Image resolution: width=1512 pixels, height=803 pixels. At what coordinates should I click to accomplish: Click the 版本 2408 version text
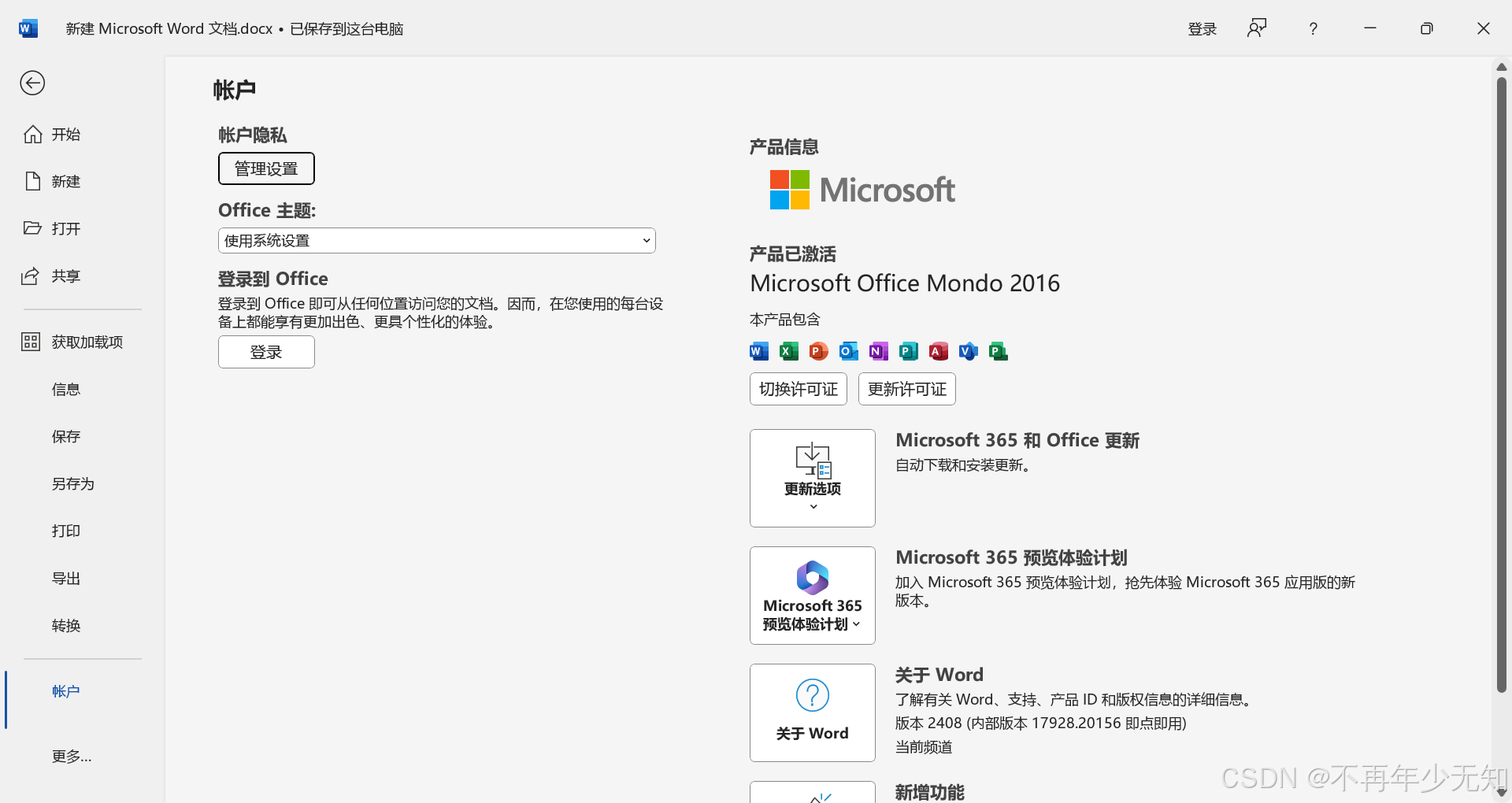(x=1040, y=723)
